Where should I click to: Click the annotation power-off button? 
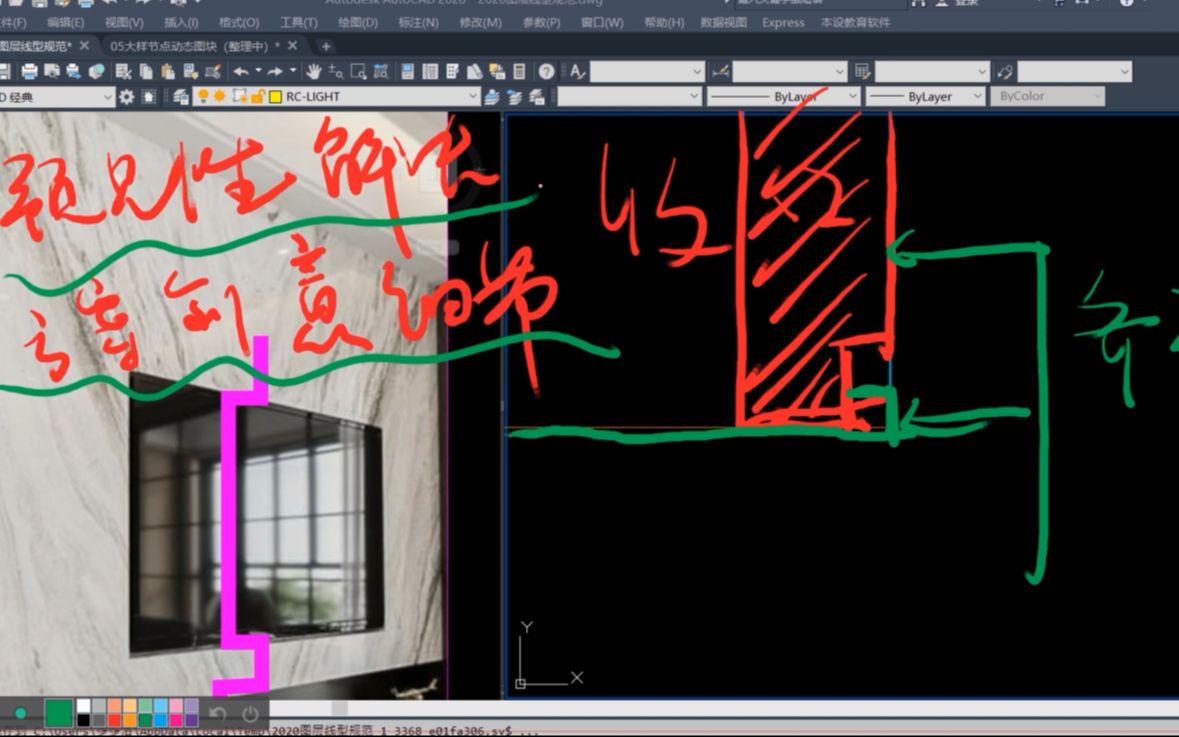click(x=250, y=713)
